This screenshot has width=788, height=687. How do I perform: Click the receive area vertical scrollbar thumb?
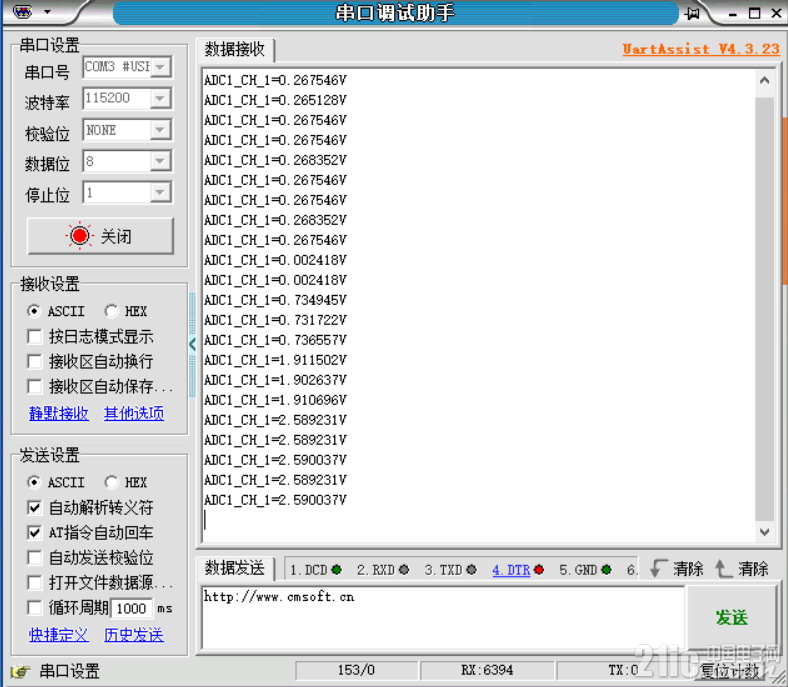pos(764,309)
